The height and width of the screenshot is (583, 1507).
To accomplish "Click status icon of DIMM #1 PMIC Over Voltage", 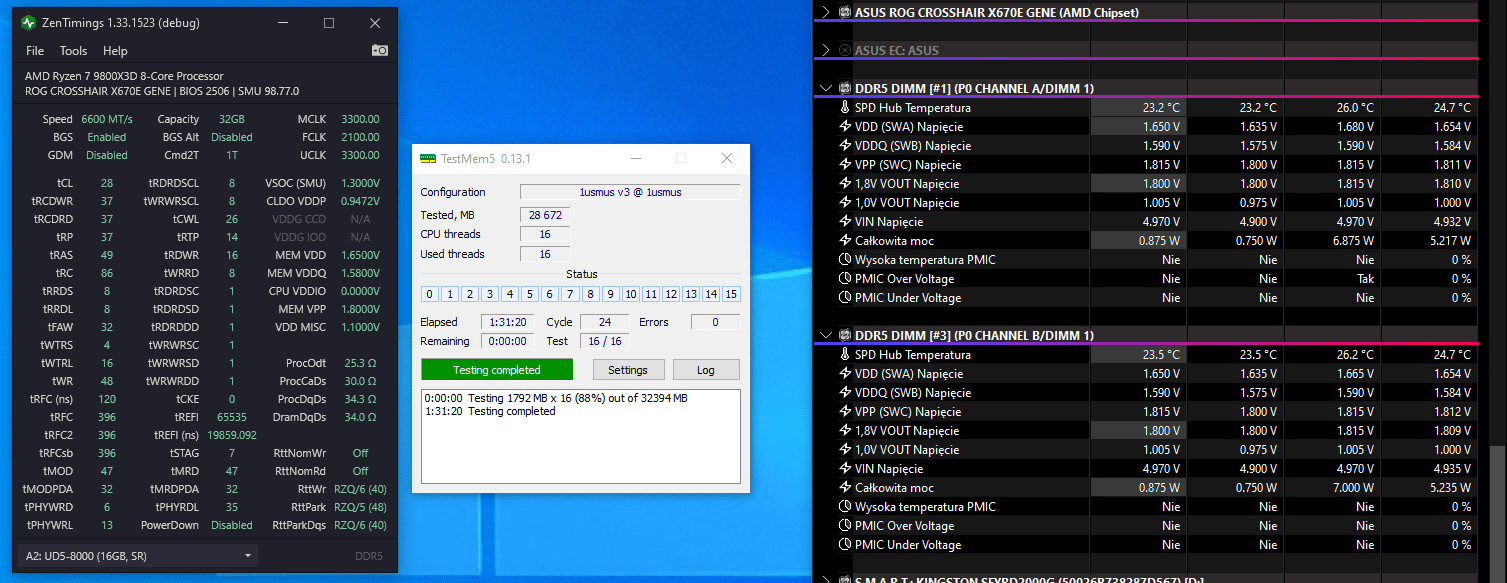I will coord(844,279).
